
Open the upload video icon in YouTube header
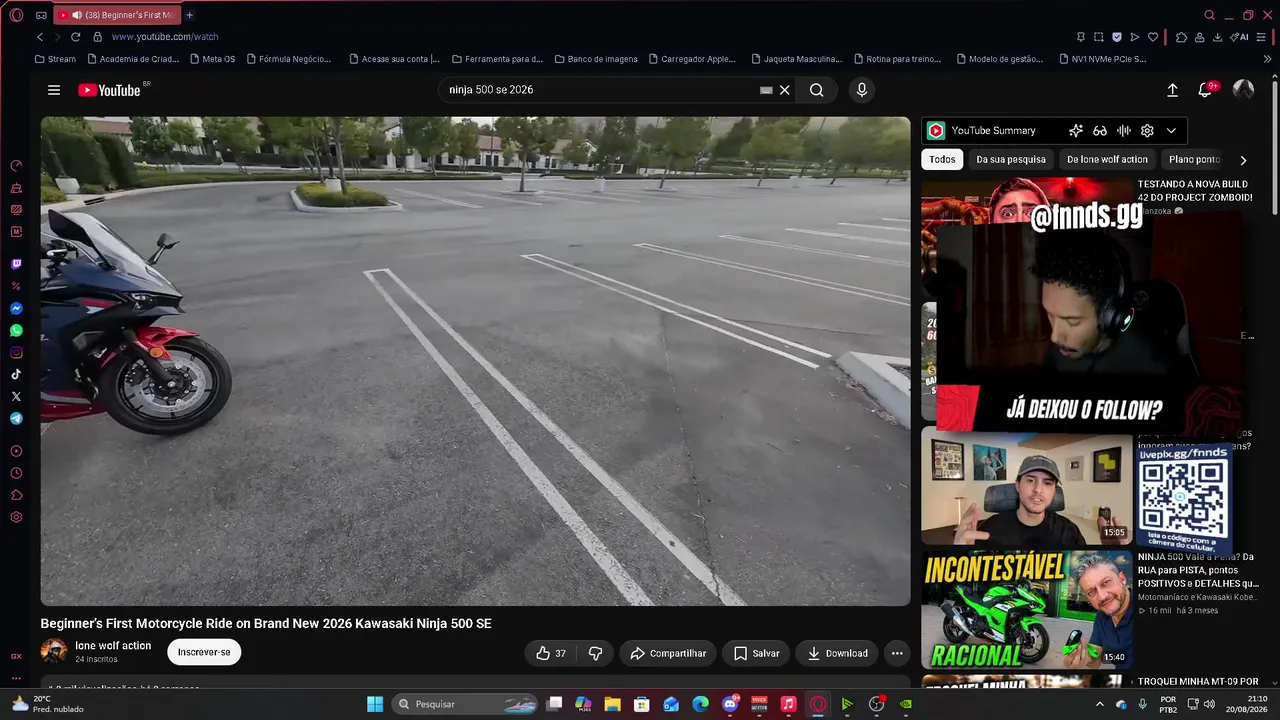click(x=1172, y=90)
